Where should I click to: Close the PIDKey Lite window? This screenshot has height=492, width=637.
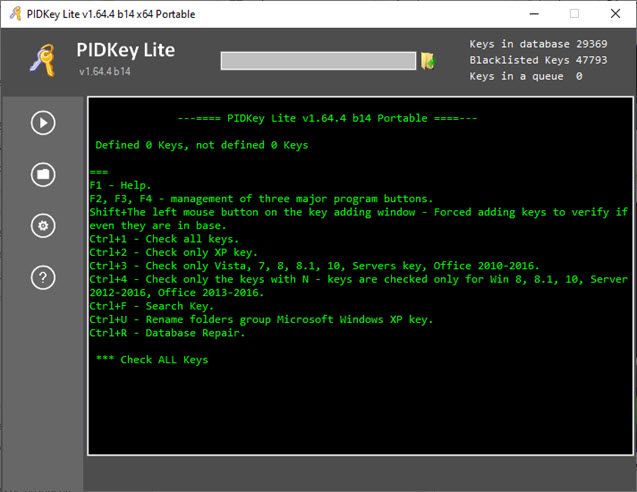click(615, 14)
